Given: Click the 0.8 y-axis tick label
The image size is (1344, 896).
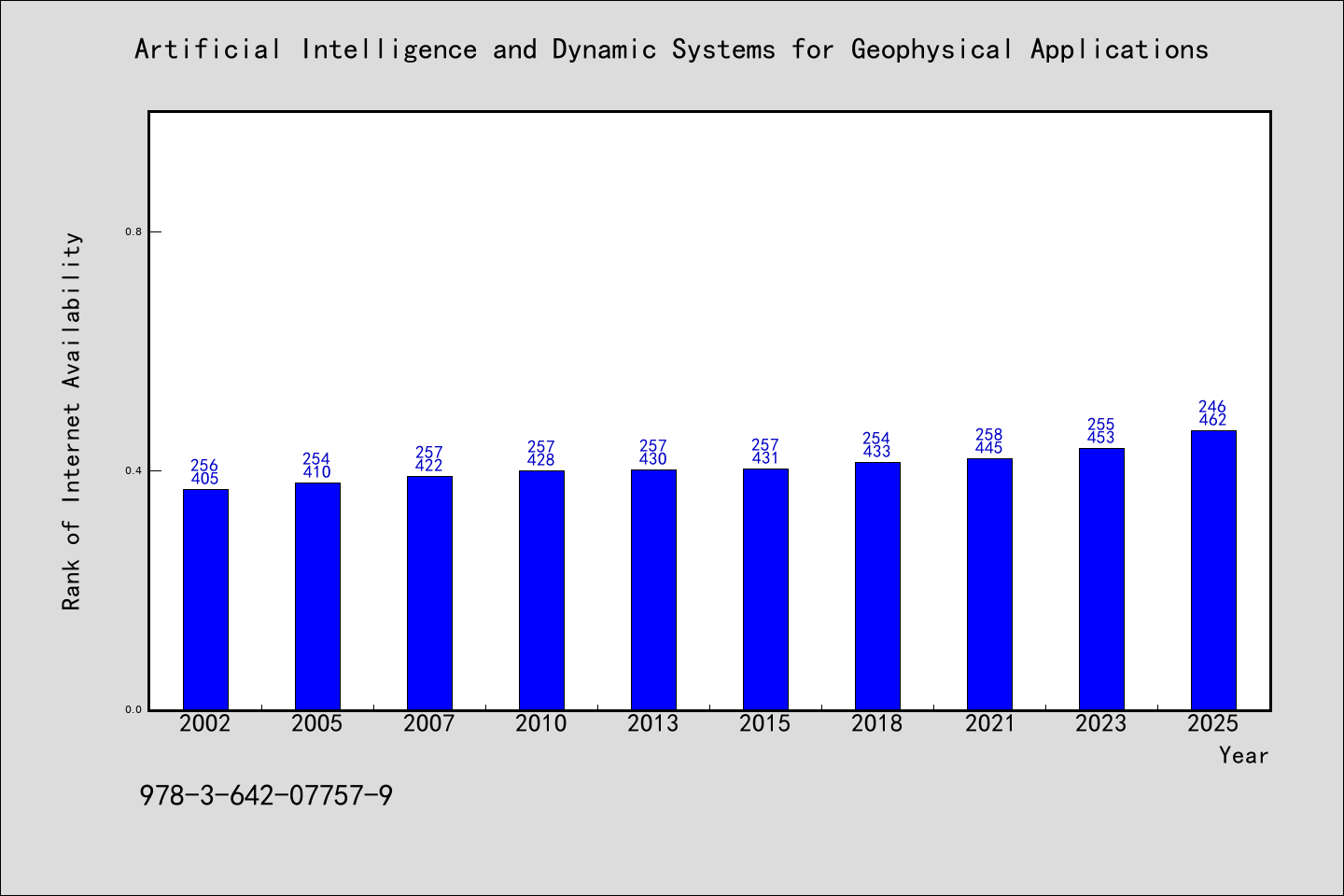Looking at the screenshot, I should click(x=133, y=231).
